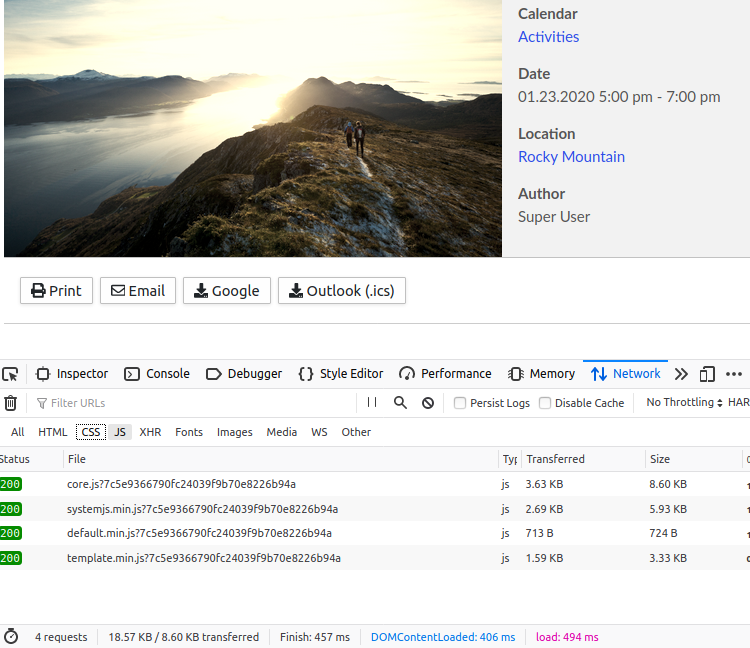750x648 pixels.
Task: Open network search with magnifier icon
Action: click(x=400, y=403)
